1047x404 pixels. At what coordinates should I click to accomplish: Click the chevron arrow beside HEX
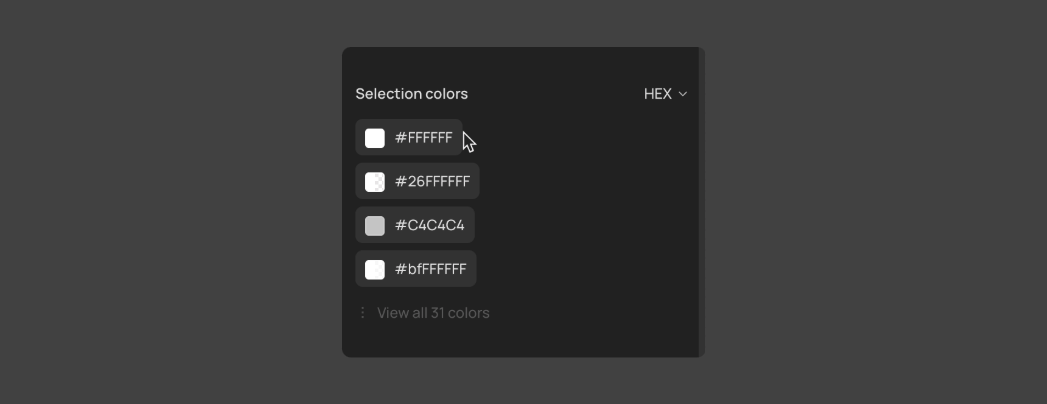click(x=682, y=95)
